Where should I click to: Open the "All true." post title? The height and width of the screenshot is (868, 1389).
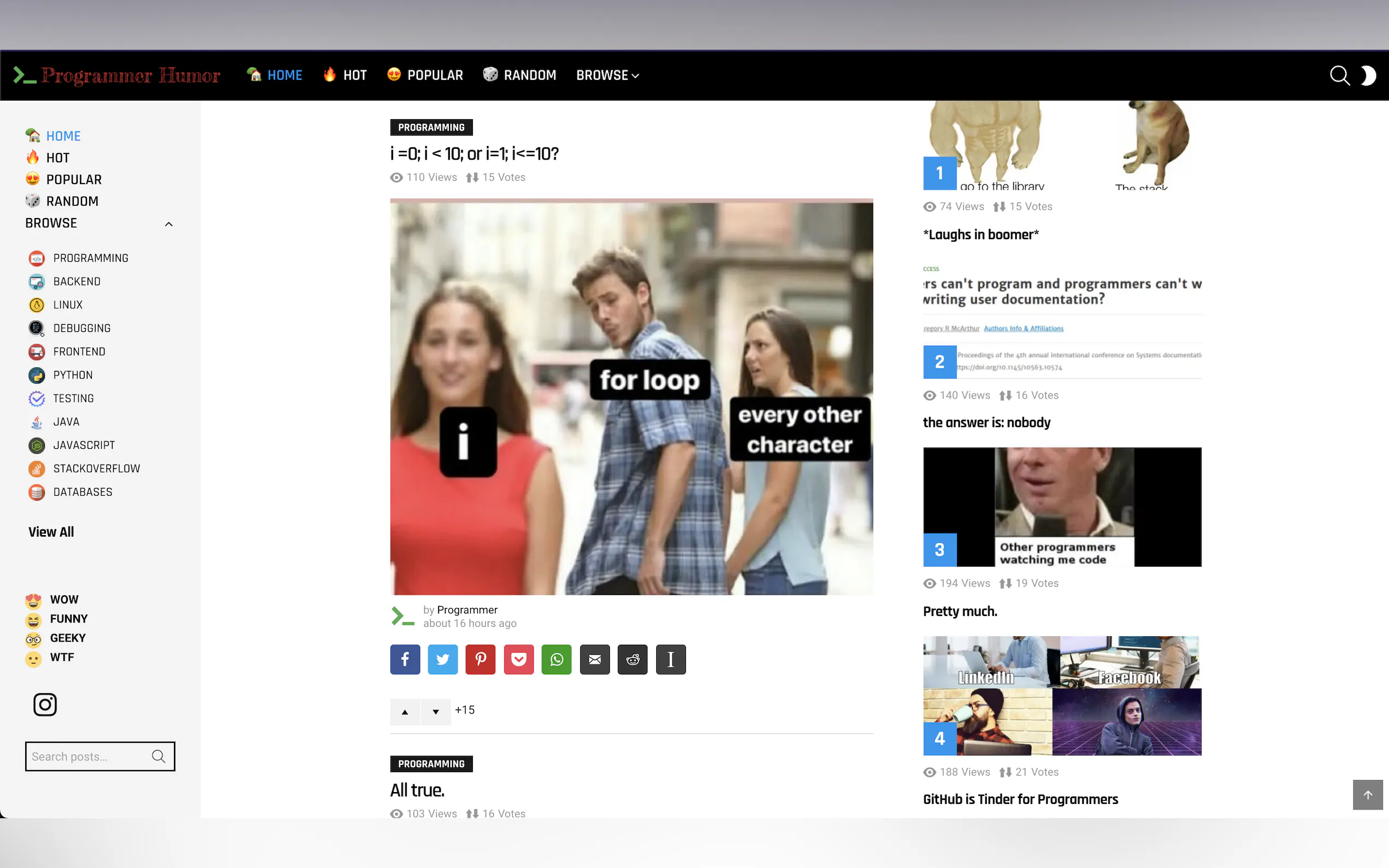click(417, 790)
